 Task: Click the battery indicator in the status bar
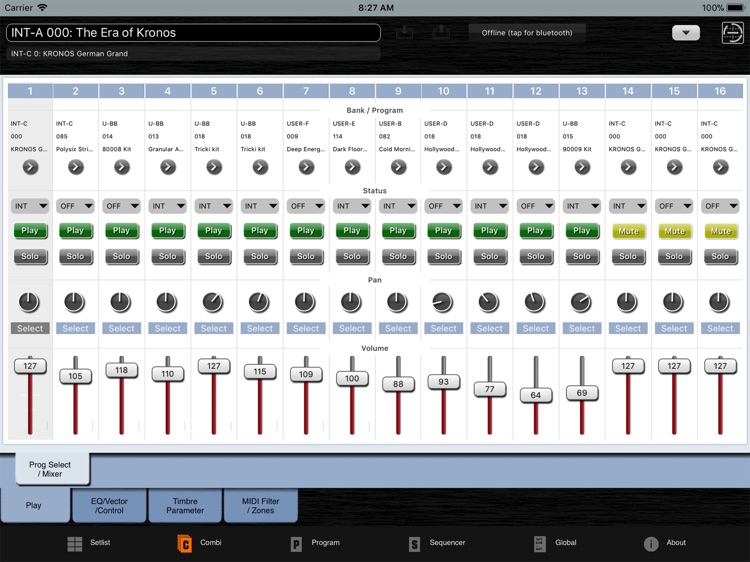pyautogui.click(x=736, y=8)
